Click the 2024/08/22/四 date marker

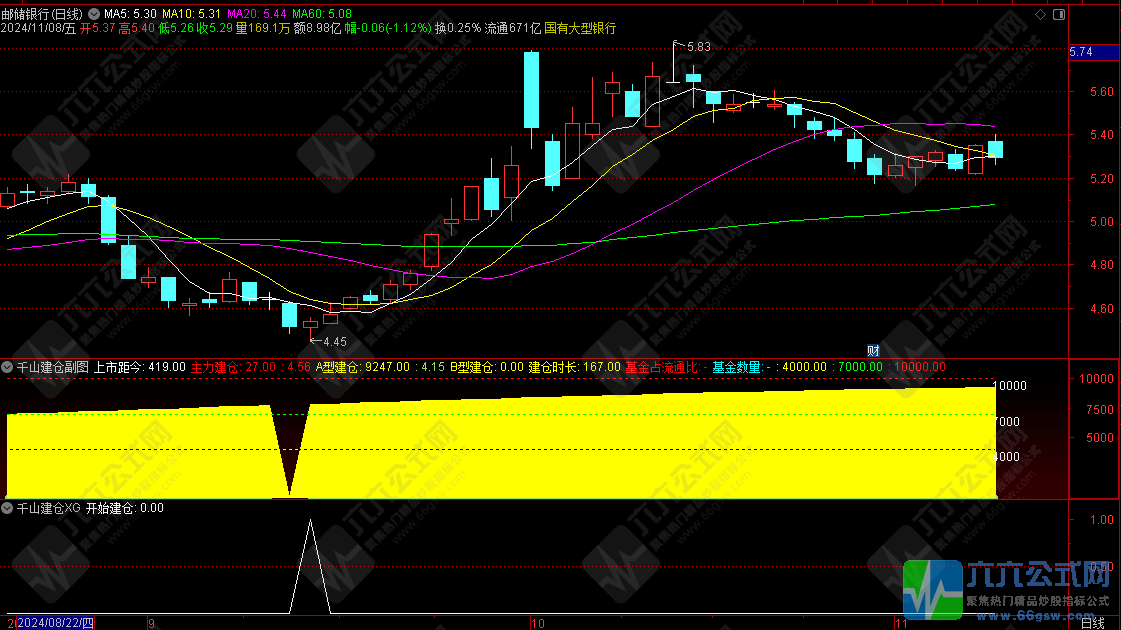pos(56,622)
